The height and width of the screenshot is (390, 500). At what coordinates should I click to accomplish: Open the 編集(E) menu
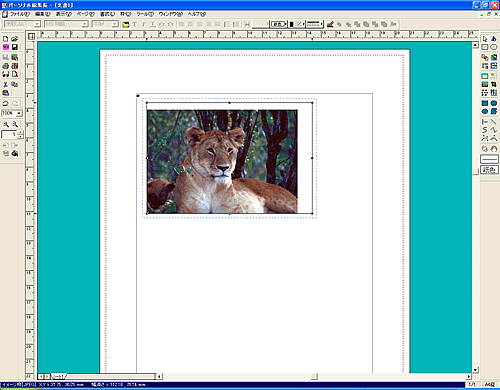[x=43, y=14]
